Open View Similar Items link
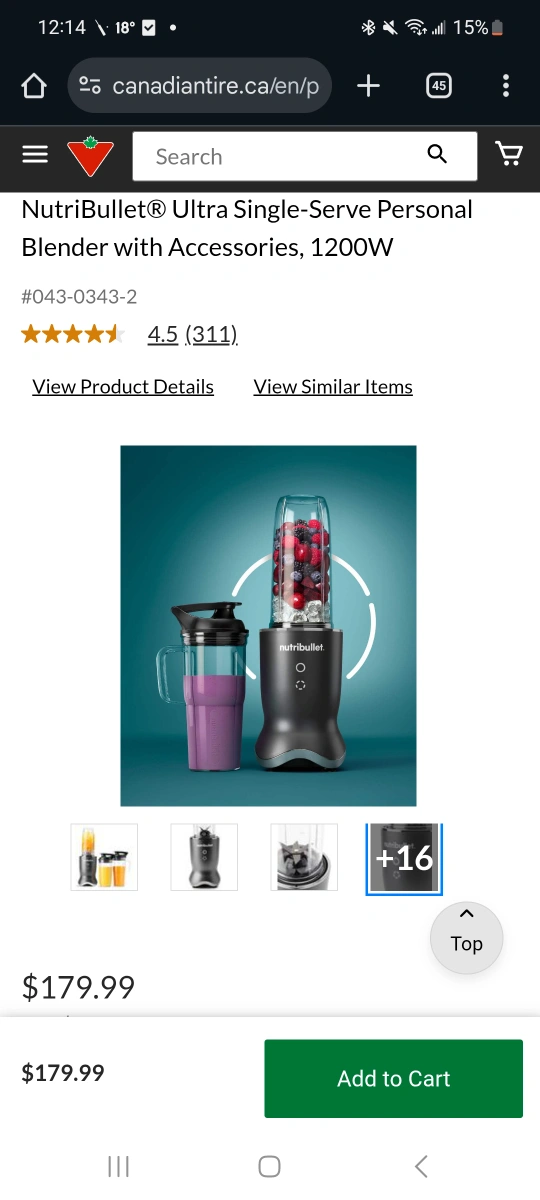Viewport: 540px width, 1200px height. [333, 387]
